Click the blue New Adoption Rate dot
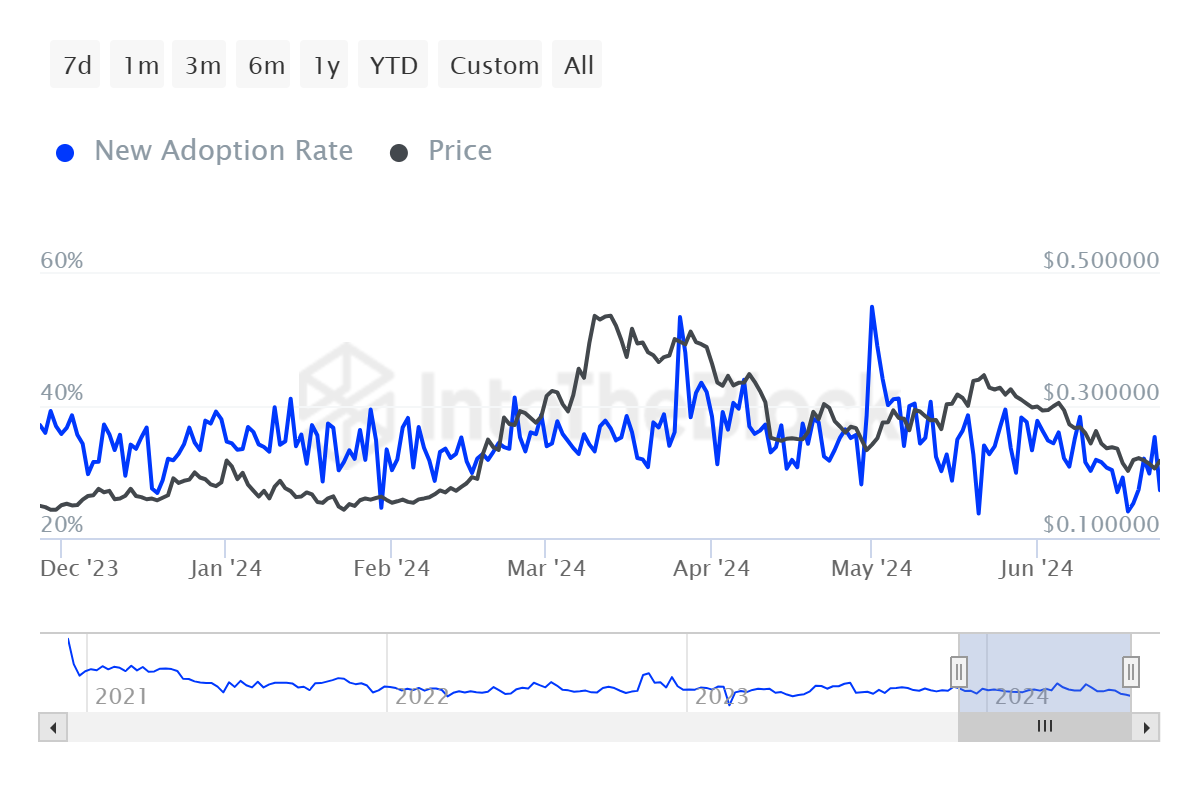This screenshot has height=800, width=1200. click(x=65, y=153)
